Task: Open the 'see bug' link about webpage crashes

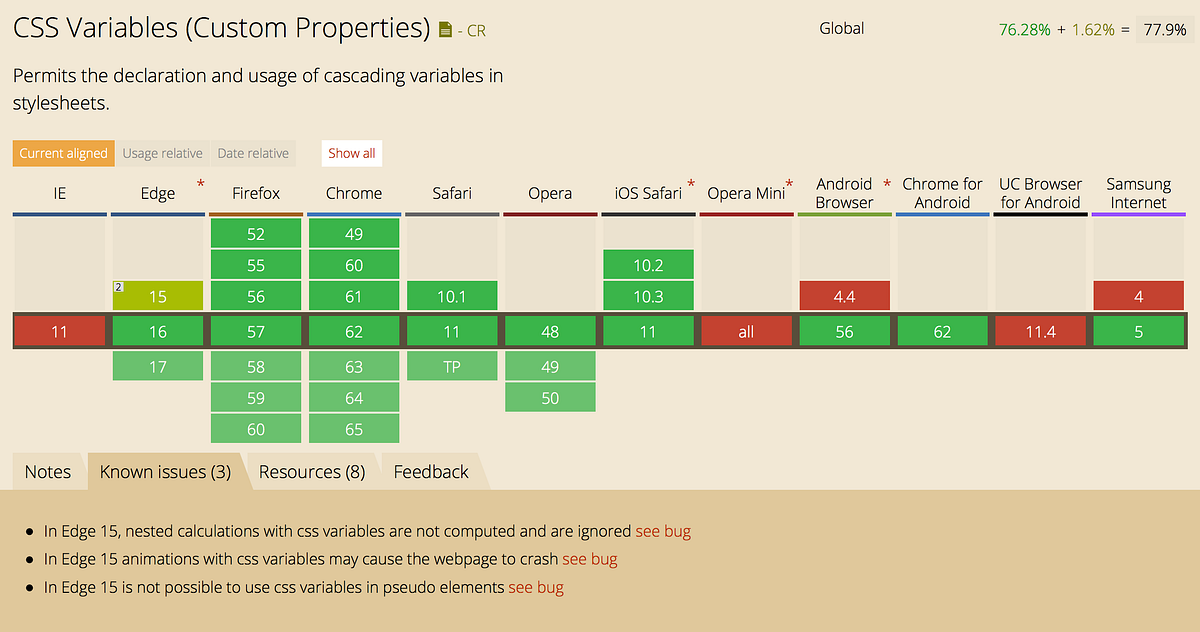Action: pos(590,559)
